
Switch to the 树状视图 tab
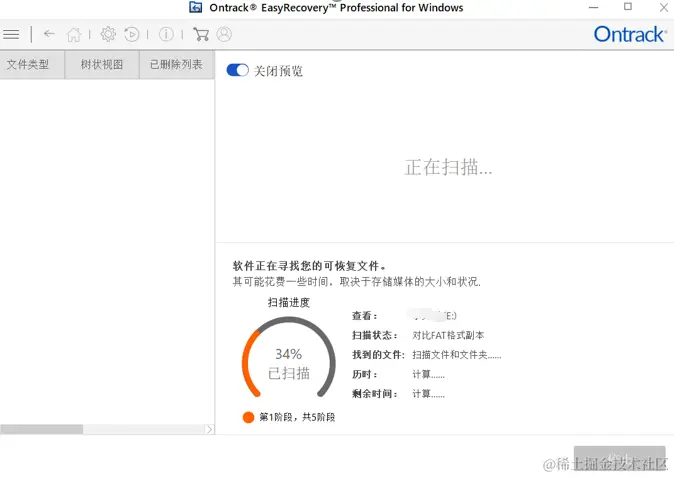(102, 65)
